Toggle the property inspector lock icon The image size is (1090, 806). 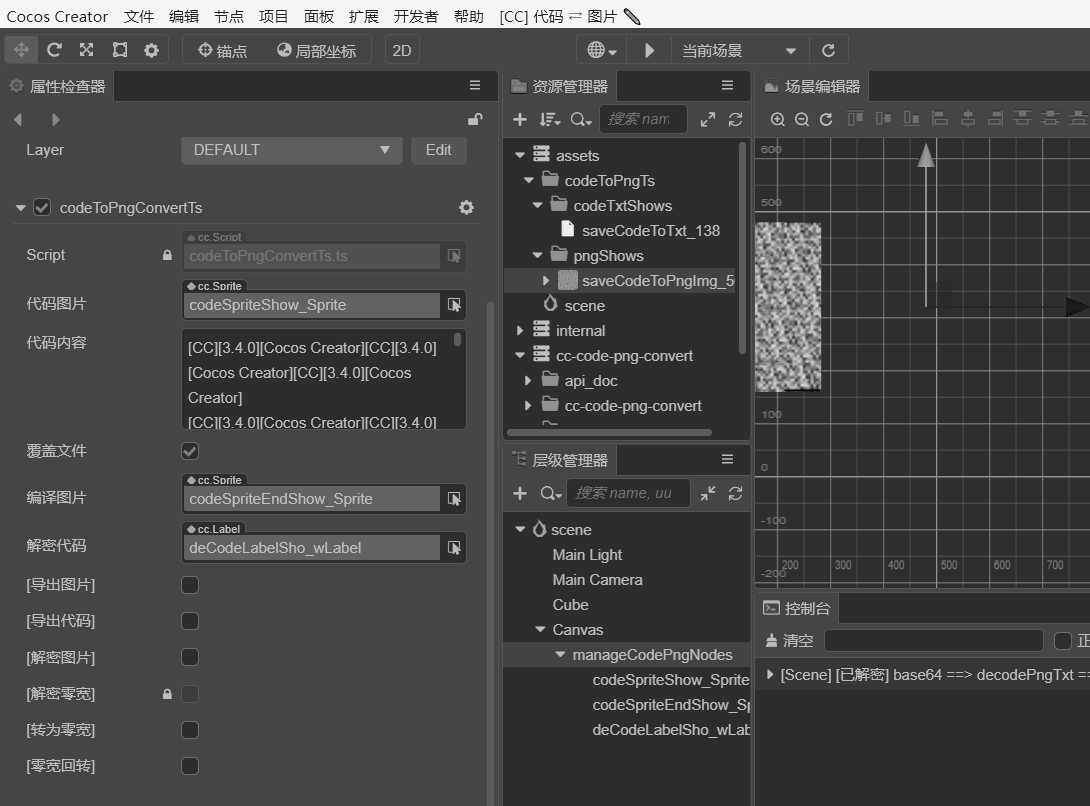click(x=475, y=119)
